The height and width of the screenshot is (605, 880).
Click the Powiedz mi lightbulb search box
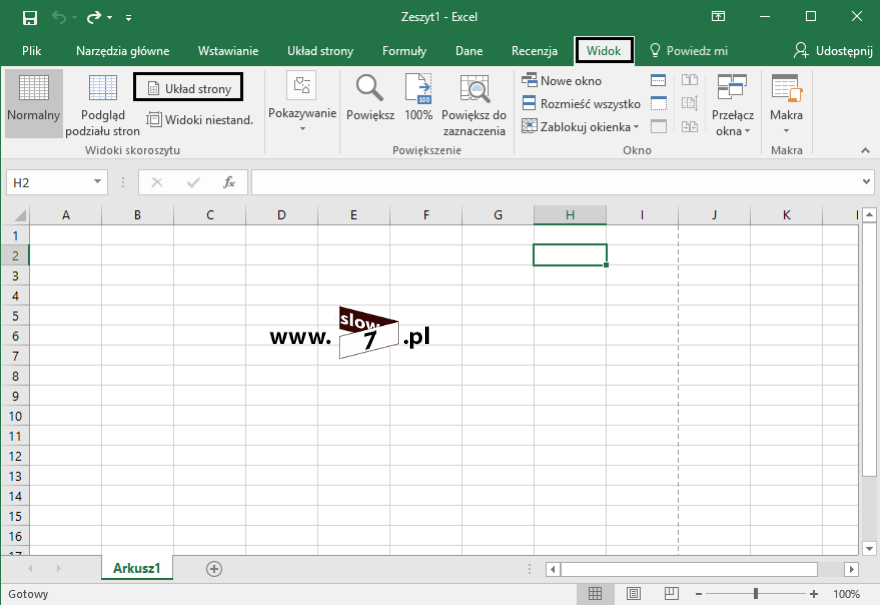pos(689,51)
